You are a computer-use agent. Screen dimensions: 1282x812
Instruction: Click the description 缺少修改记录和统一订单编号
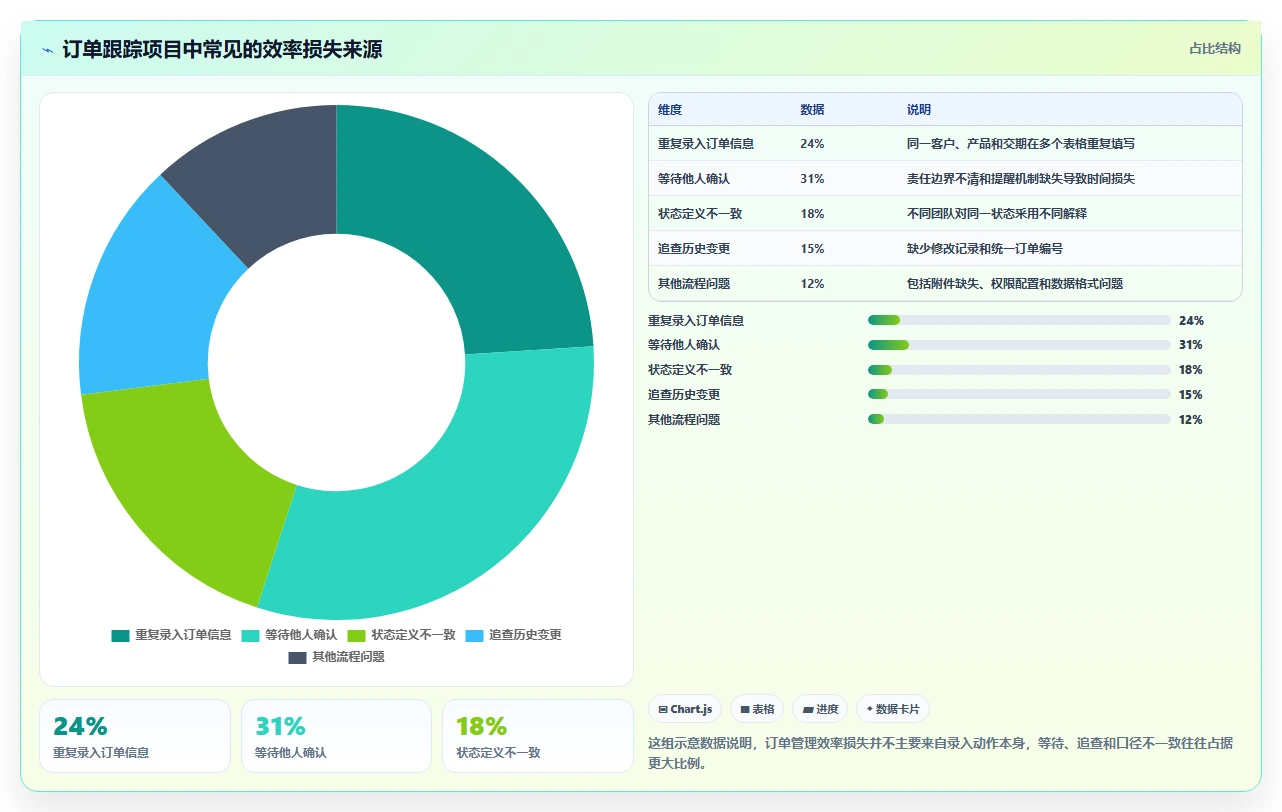985,249
